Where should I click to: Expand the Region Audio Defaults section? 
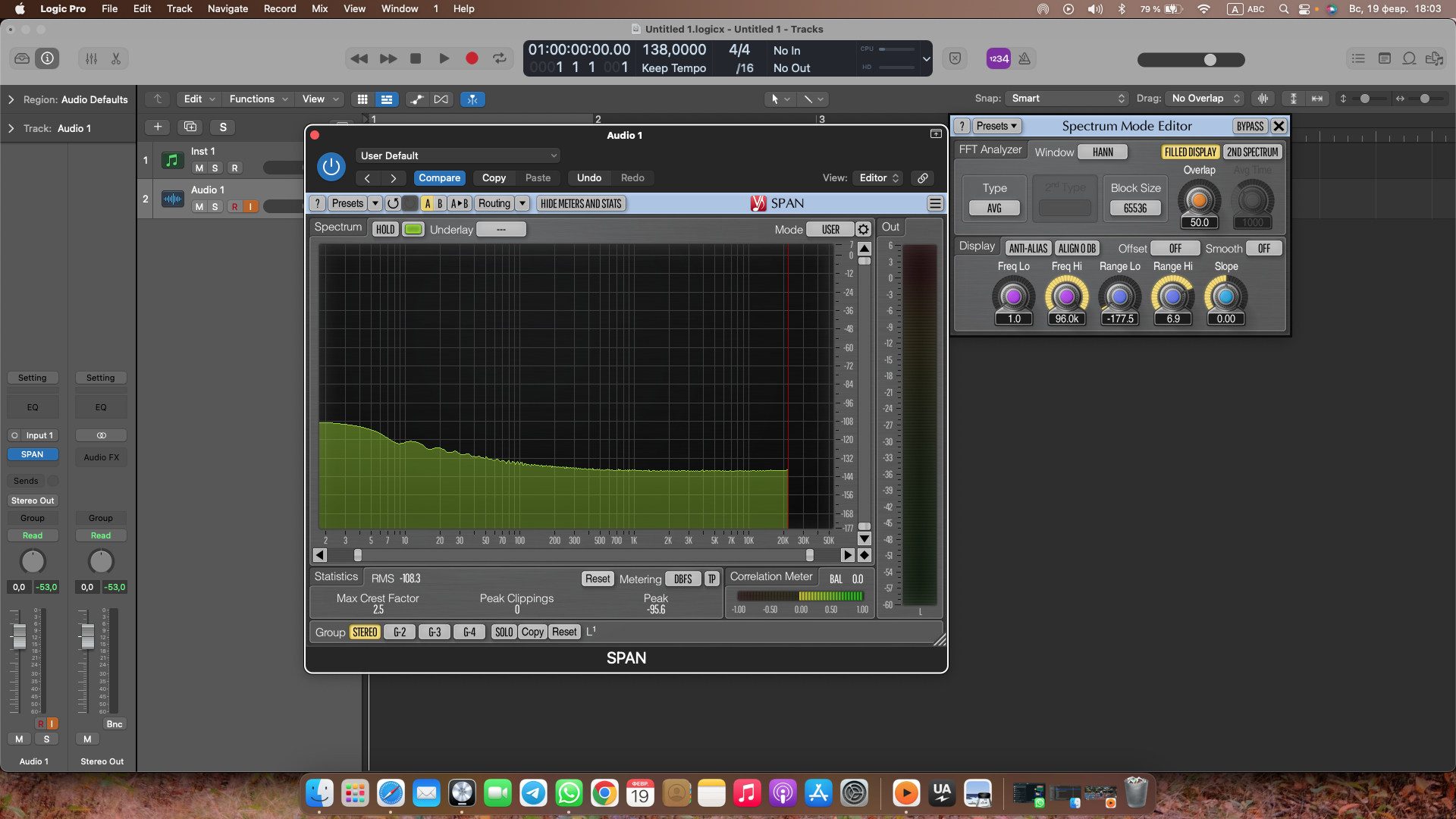(x=11, y=99)
